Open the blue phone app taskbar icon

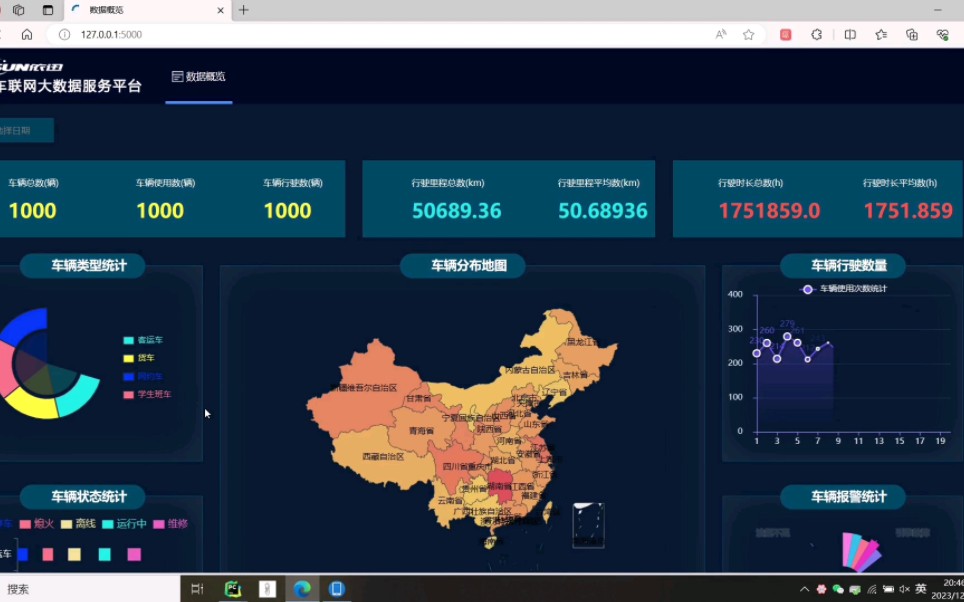pyautogui.click(x=336, y=589)
